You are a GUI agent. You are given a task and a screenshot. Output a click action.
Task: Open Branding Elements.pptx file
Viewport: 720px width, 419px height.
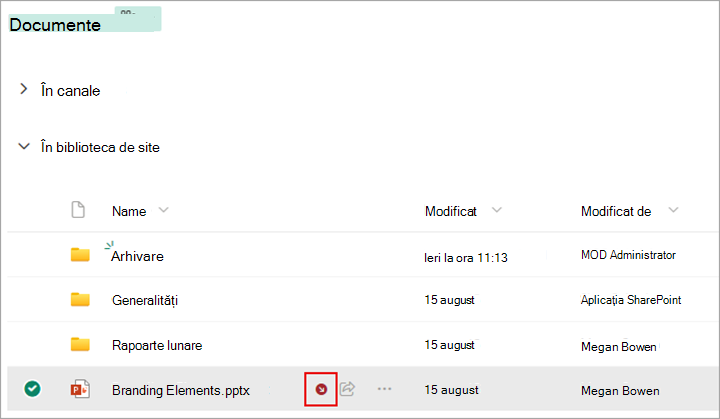(181, 391)
